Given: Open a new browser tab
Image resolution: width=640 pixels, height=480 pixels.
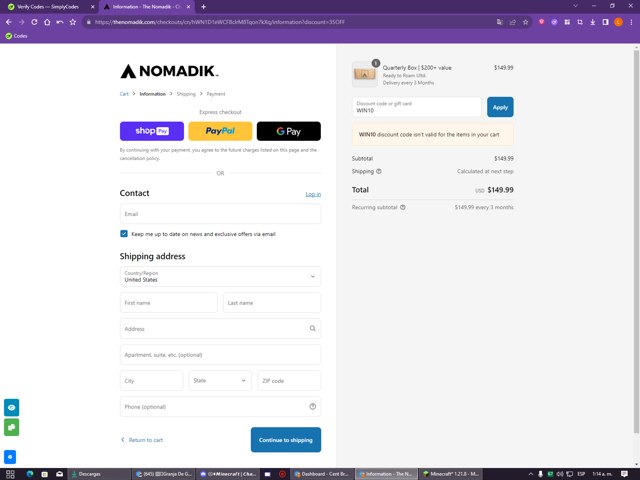Looking at the screenshot, I should pyautogui.click(x=203, y=7).
